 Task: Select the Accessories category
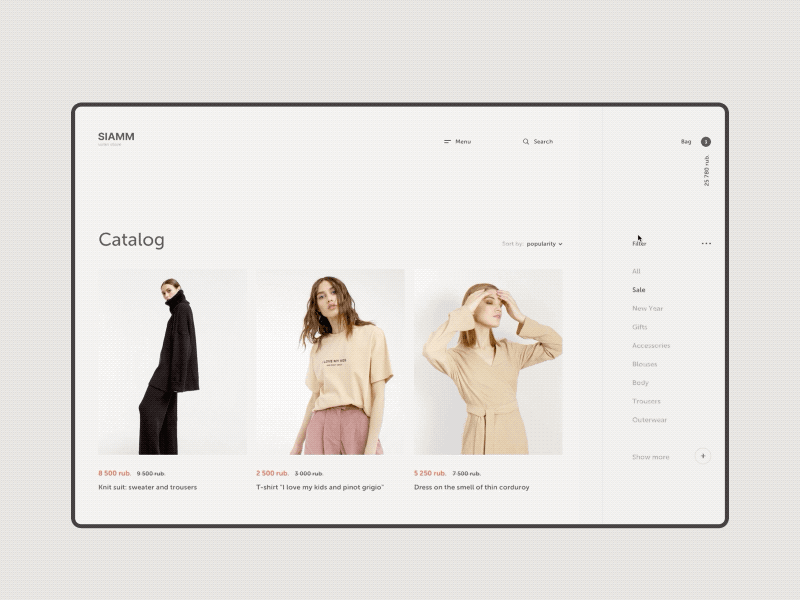click(650, 345)
